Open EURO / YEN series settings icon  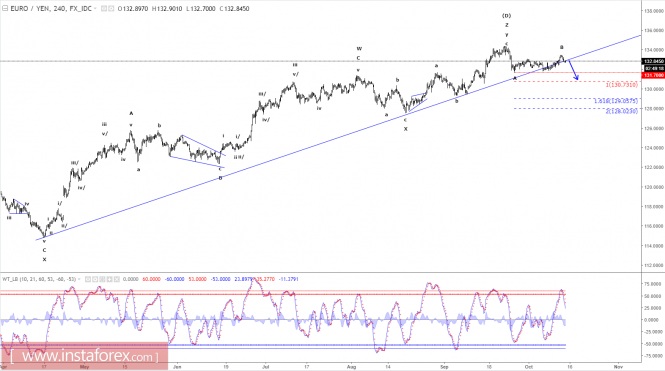pos(111,8)
